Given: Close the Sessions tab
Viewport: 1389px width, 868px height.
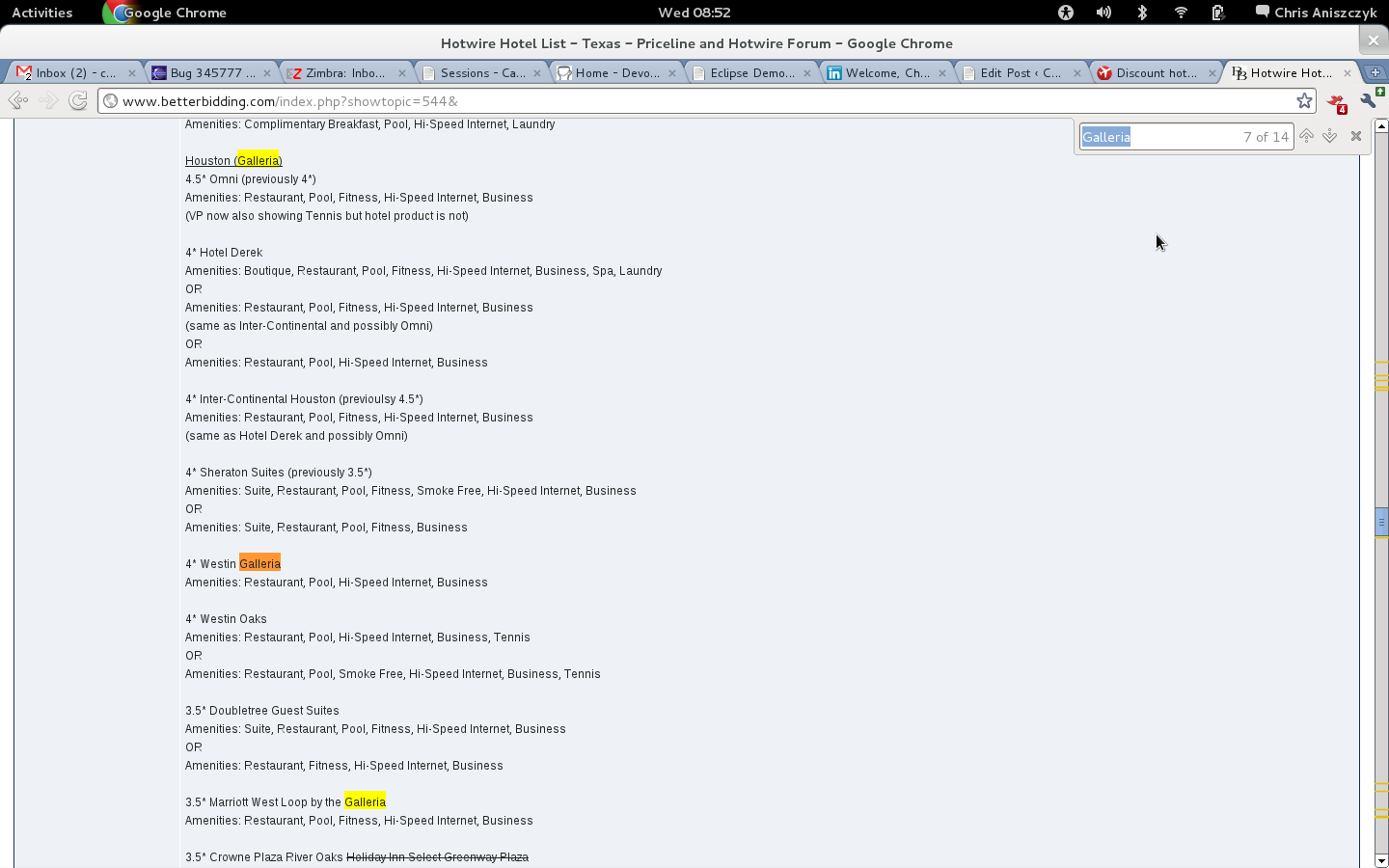Looking at the screenshot, I should tap(537, 73).
